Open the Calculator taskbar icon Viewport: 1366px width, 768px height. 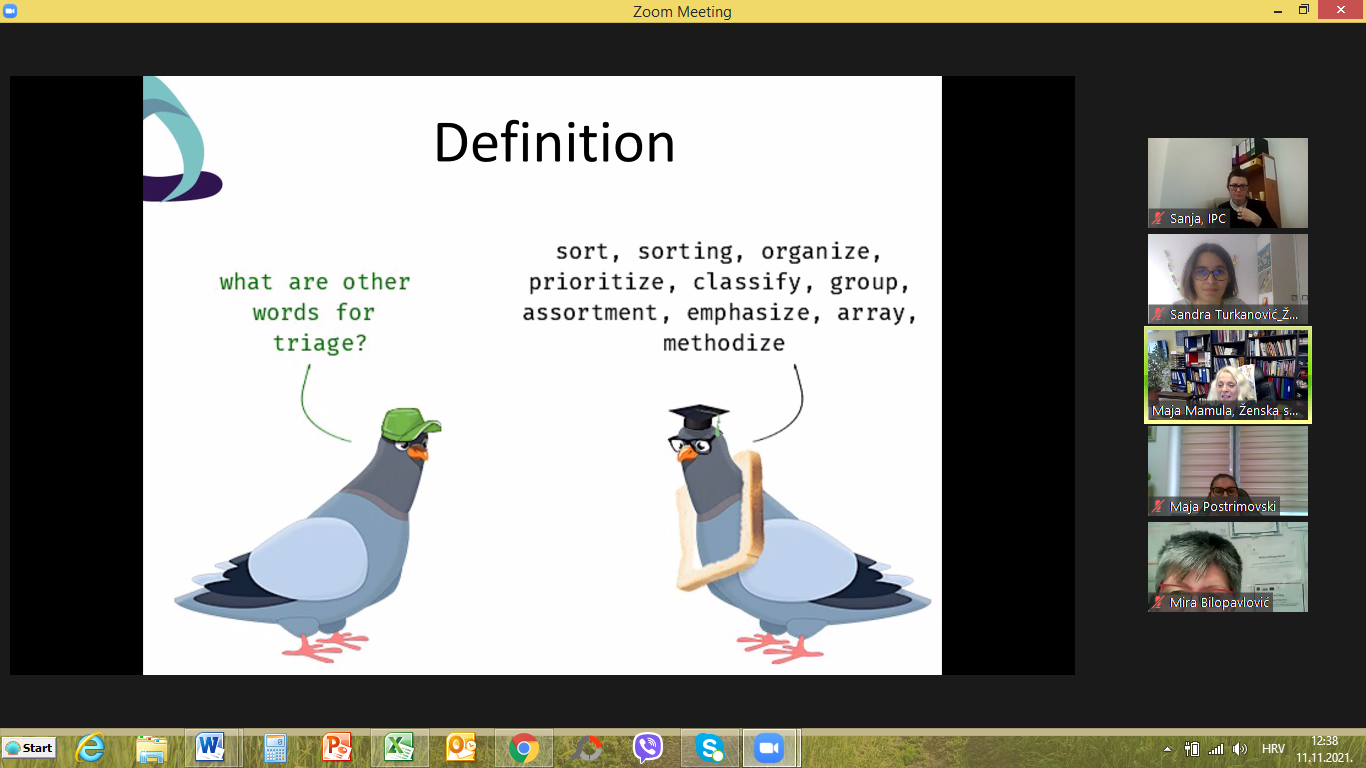coord(274,748)
